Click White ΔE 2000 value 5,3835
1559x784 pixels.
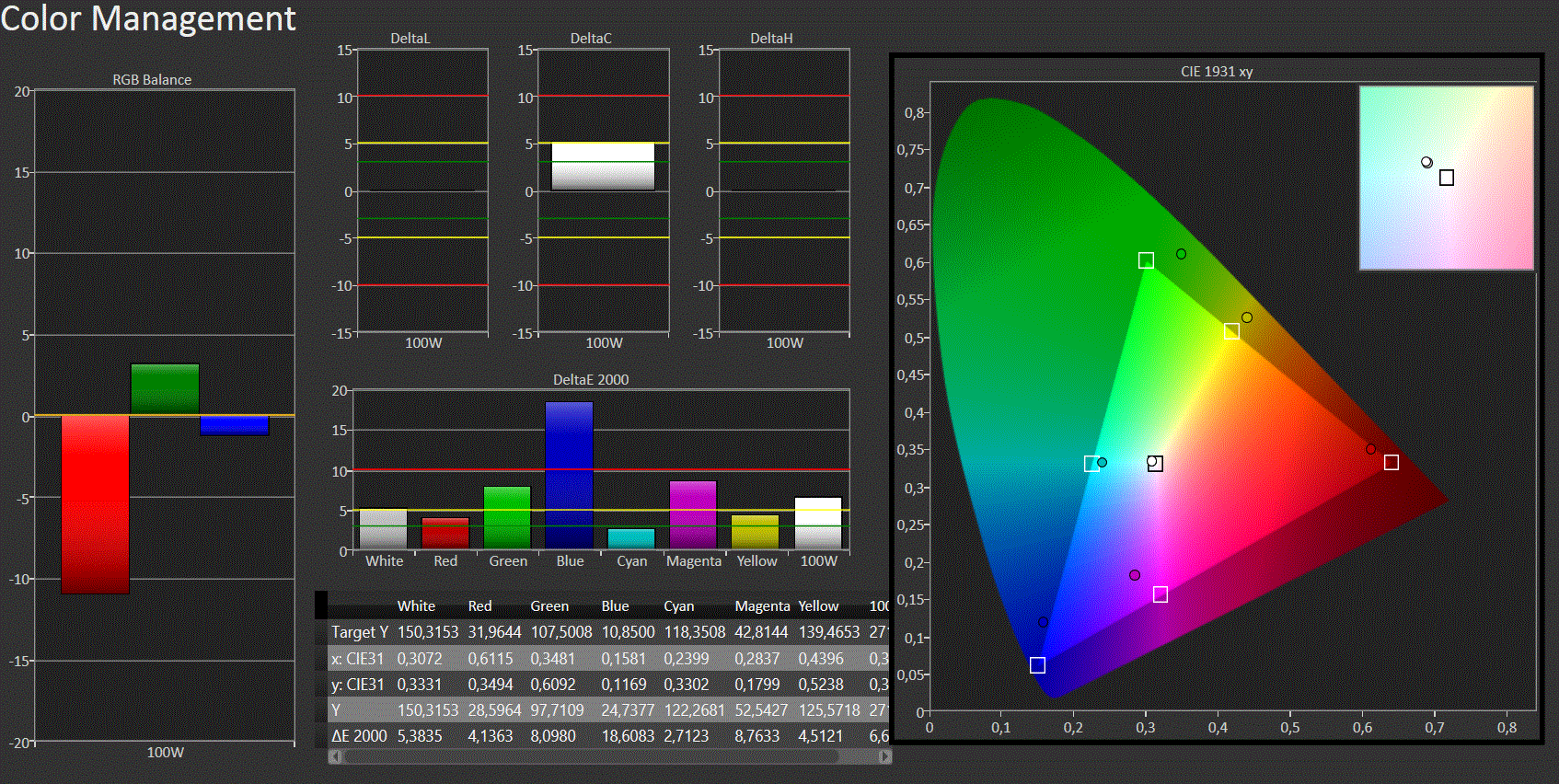(420, 736)
